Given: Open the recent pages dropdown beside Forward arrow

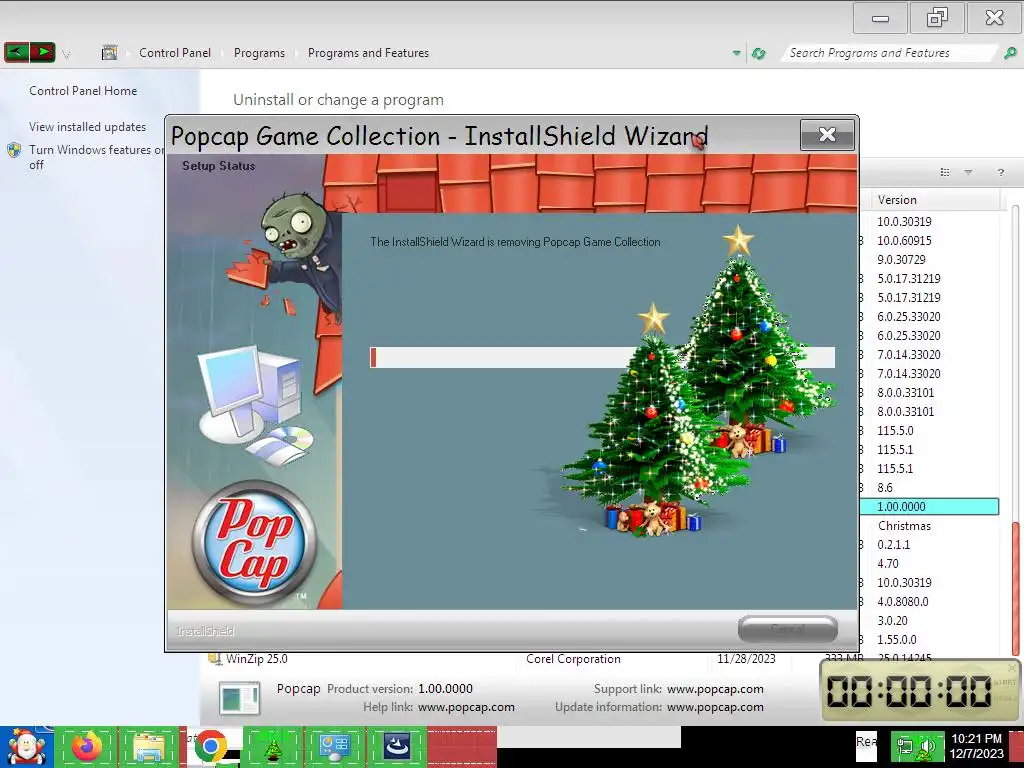Looking at the screenshot, I should 65,54.
